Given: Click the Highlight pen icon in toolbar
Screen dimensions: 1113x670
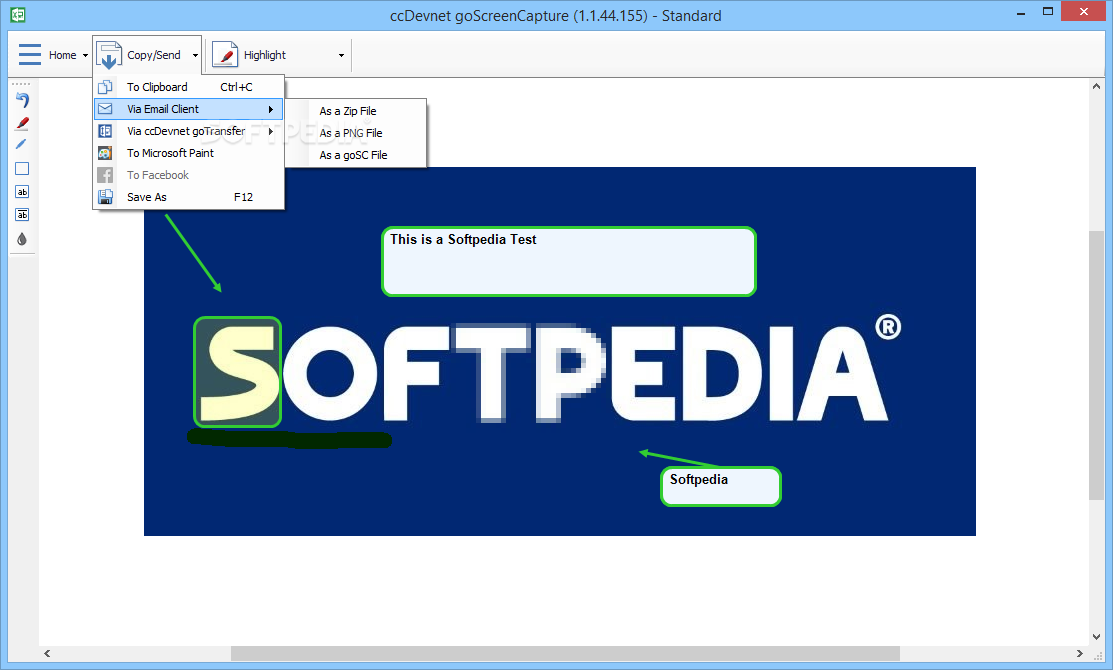Looking at the screenshot, I should (x=225, y=55).
